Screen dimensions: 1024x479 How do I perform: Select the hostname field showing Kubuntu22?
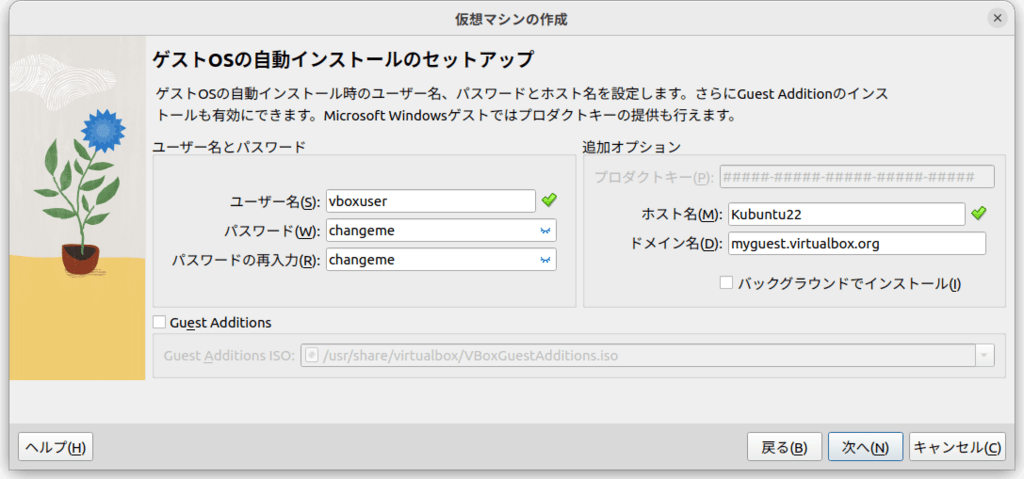pos(846,214)
